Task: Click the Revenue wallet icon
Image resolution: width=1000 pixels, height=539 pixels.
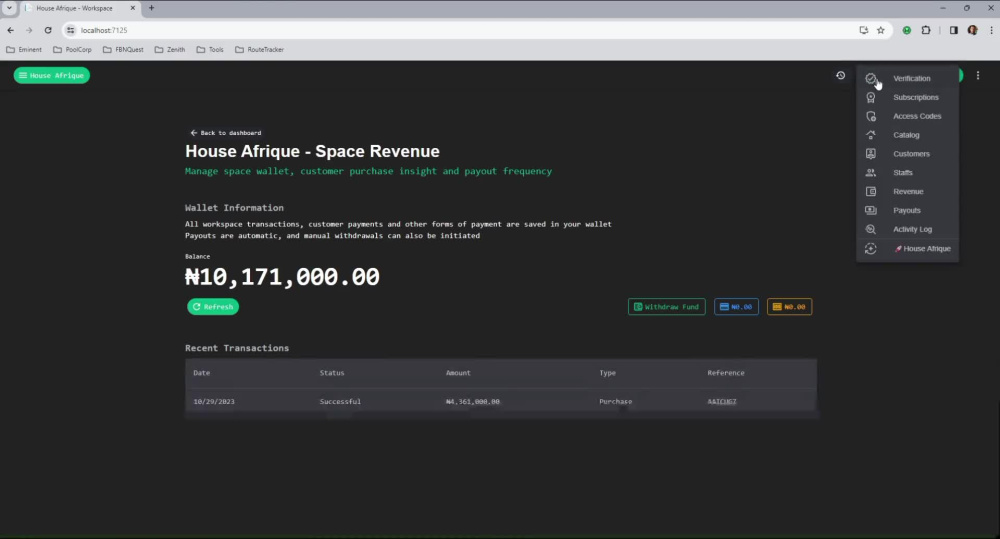Action: (871, 191)
